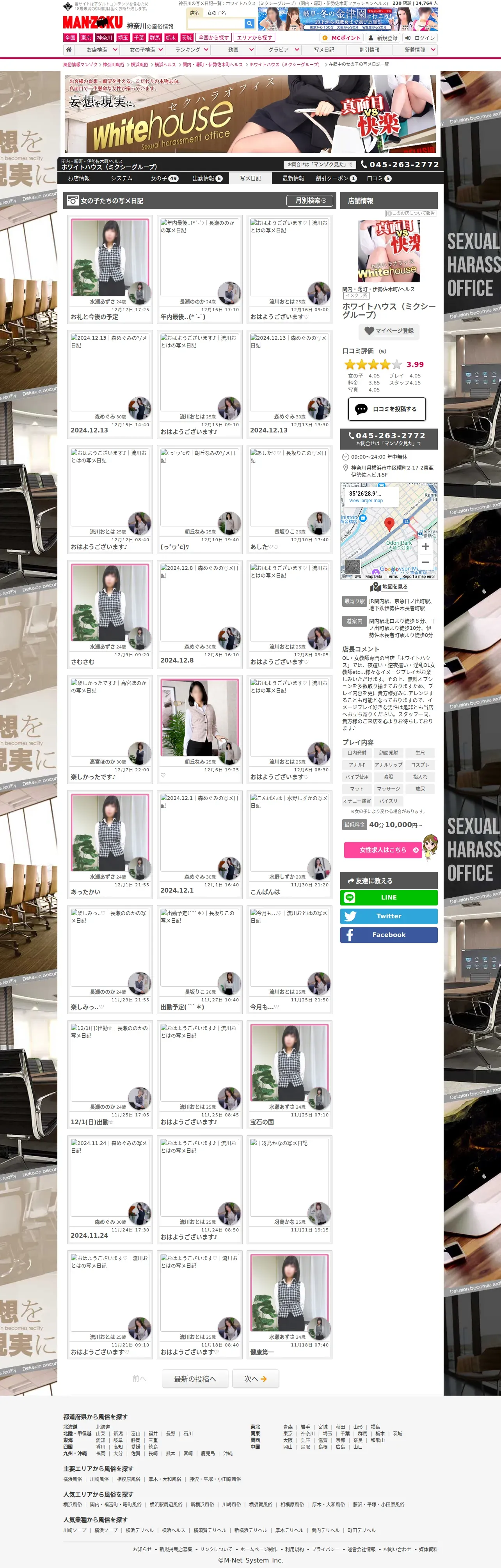Image resolution: width=501 pixels, height=1568 pixels.
Task: Open the お礼と今後の予定 diary entry
Action: [x=110, y=269]
